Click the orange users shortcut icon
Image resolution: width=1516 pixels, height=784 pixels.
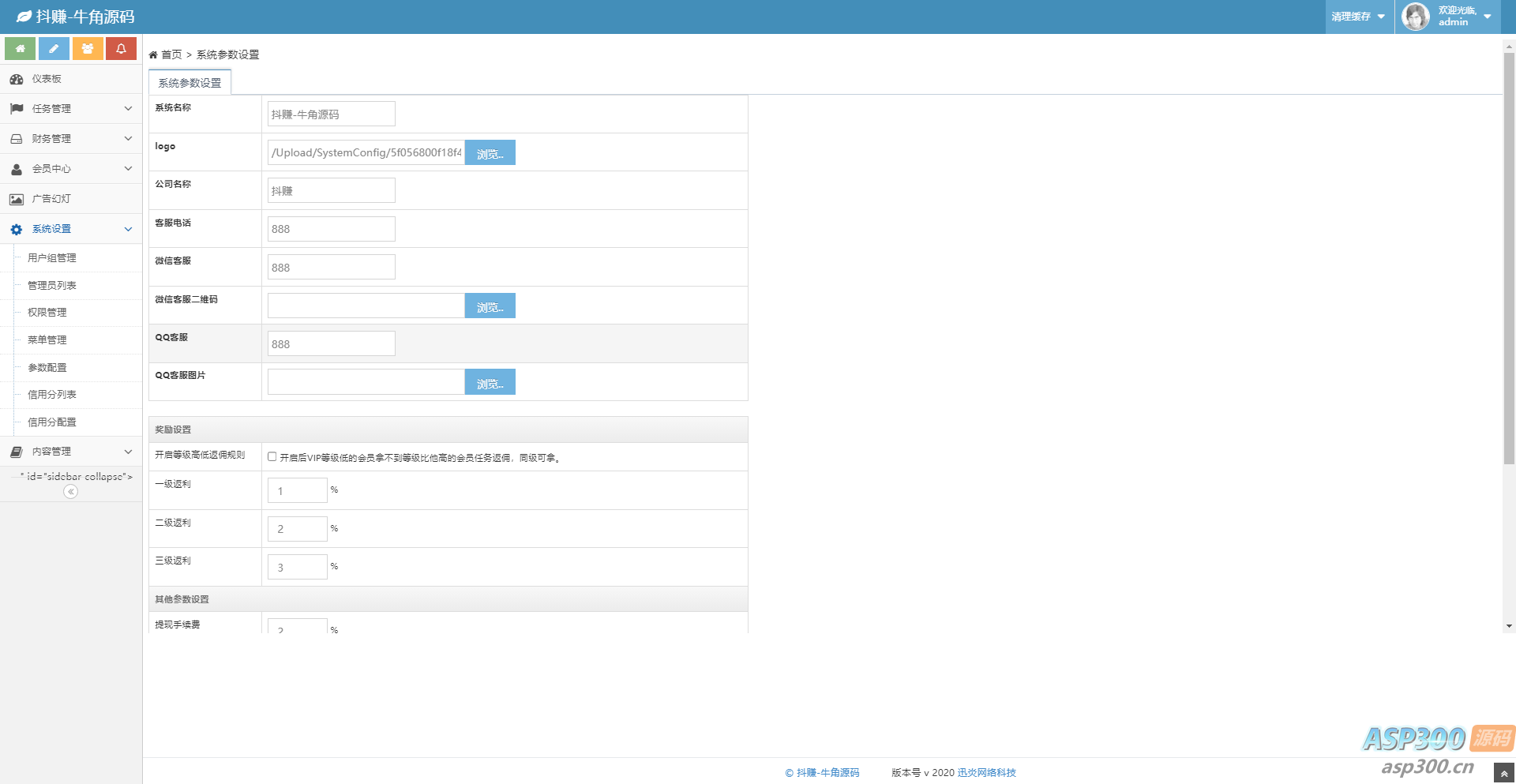click(x=88, y=49)
